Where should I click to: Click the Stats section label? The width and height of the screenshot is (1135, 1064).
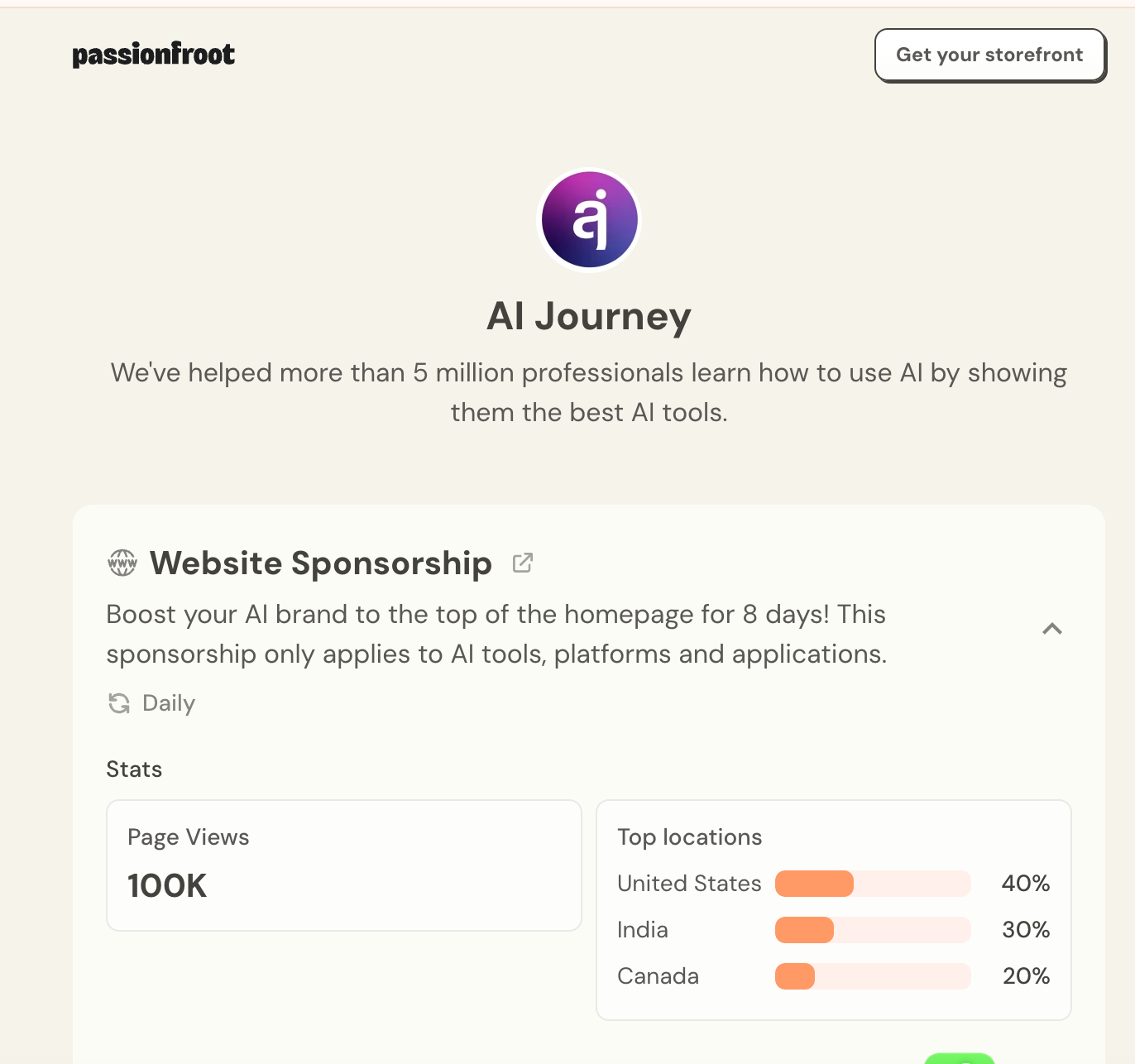click(x=134, y=769)
